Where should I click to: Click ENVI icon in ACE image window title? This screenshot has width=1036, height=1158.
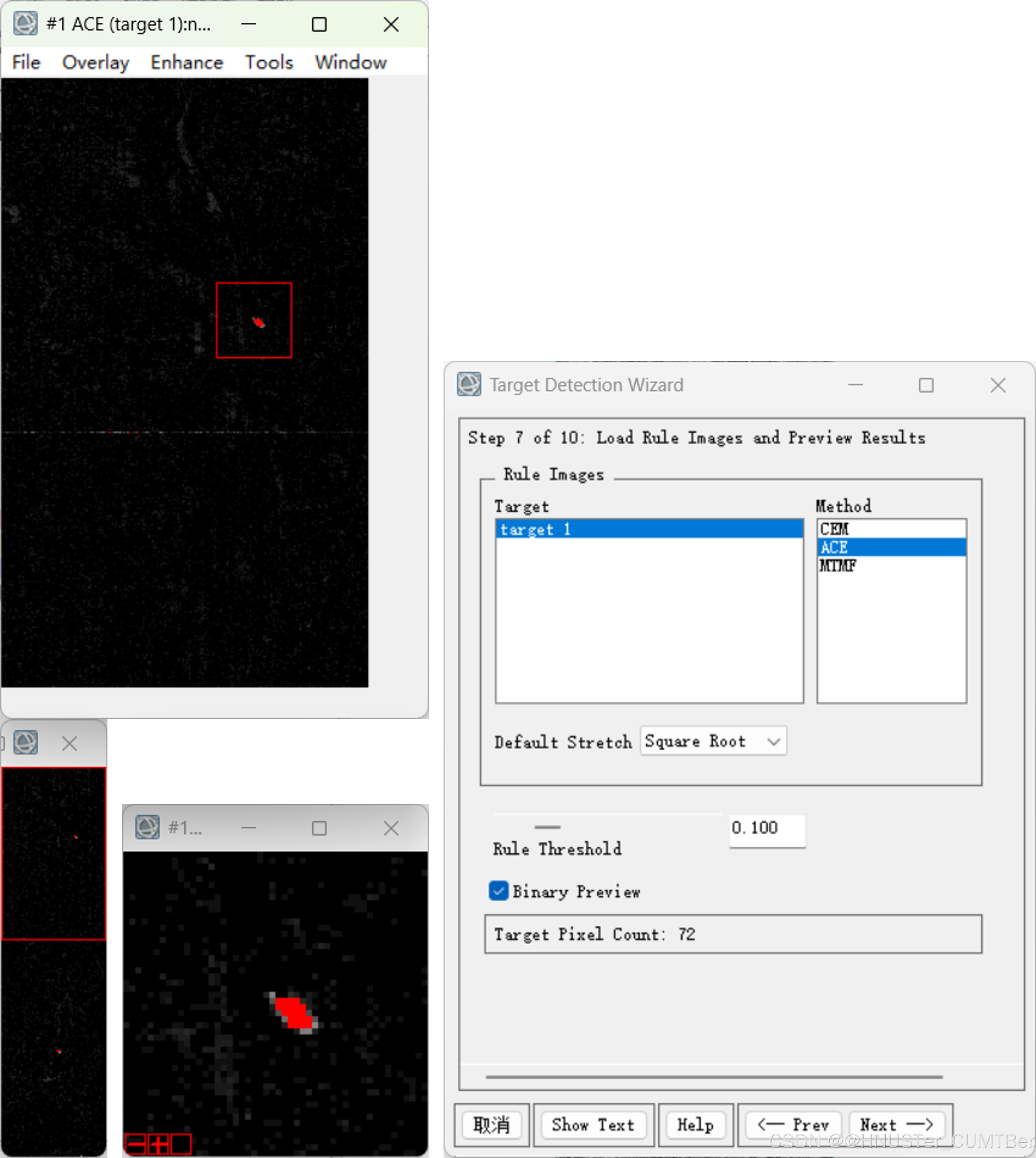[x=26, y=24]
